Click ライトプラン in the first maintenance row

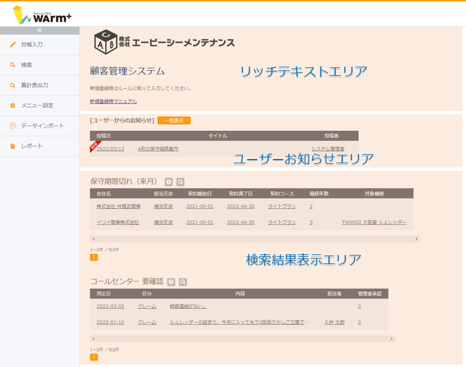coord(282,207)
